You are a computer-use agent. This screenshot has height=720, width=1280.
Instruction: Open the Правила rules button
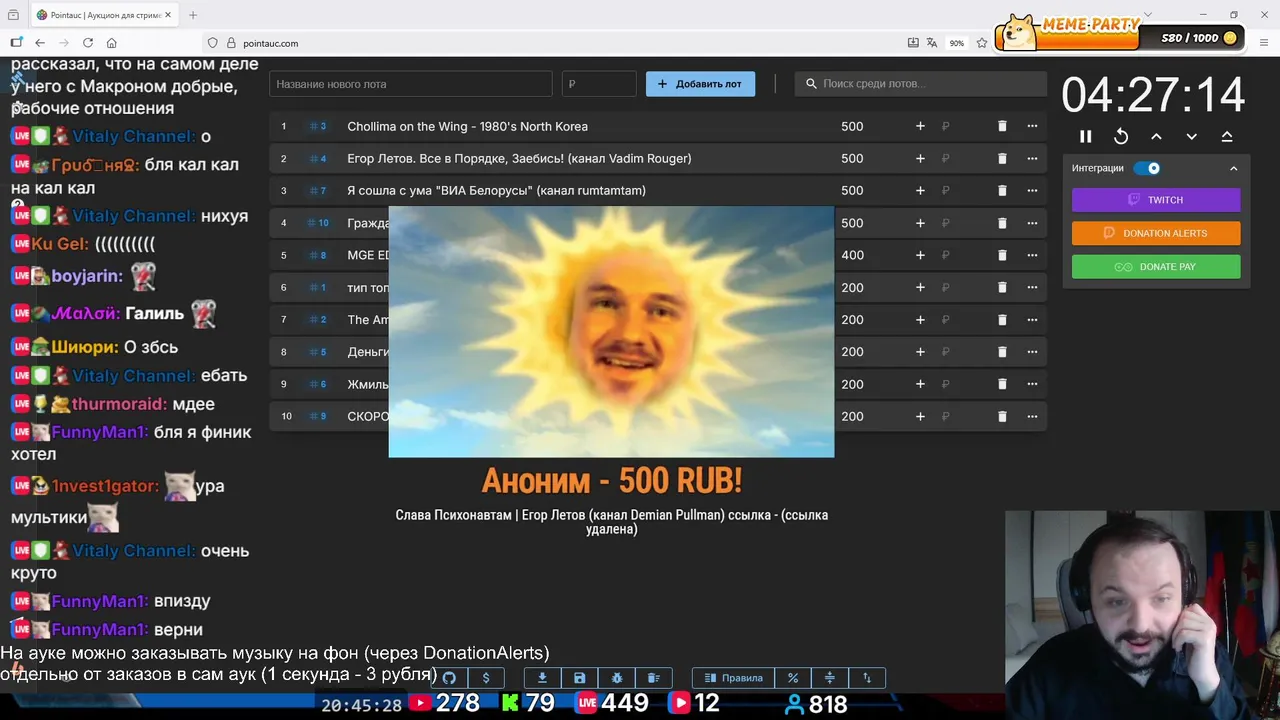click(x=733, y=678)
